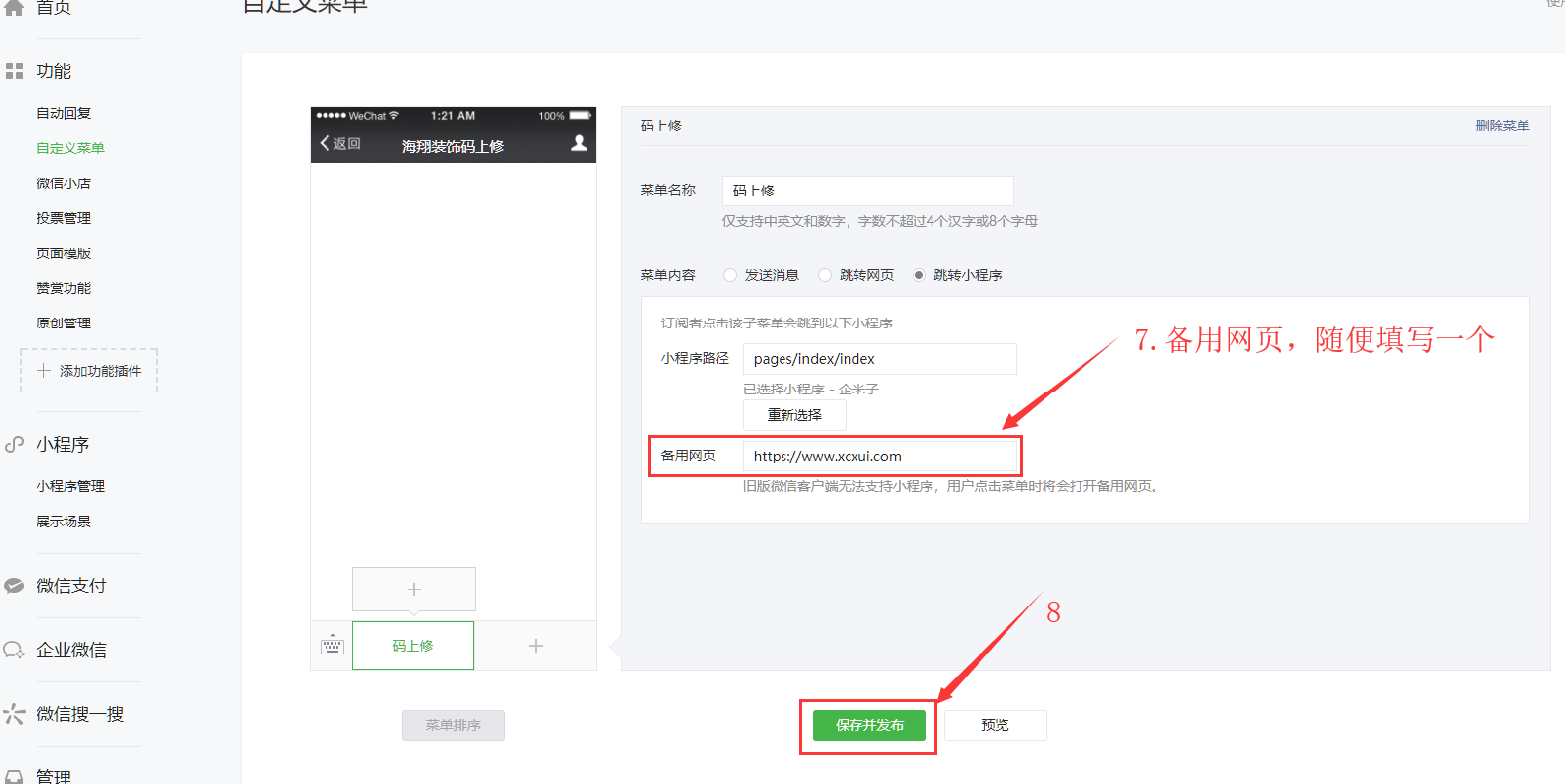Image resolution: width=1565 pixels, height=784 pixels.
Task: Open the 功能 section grid icon
Action: pos(14,71)
